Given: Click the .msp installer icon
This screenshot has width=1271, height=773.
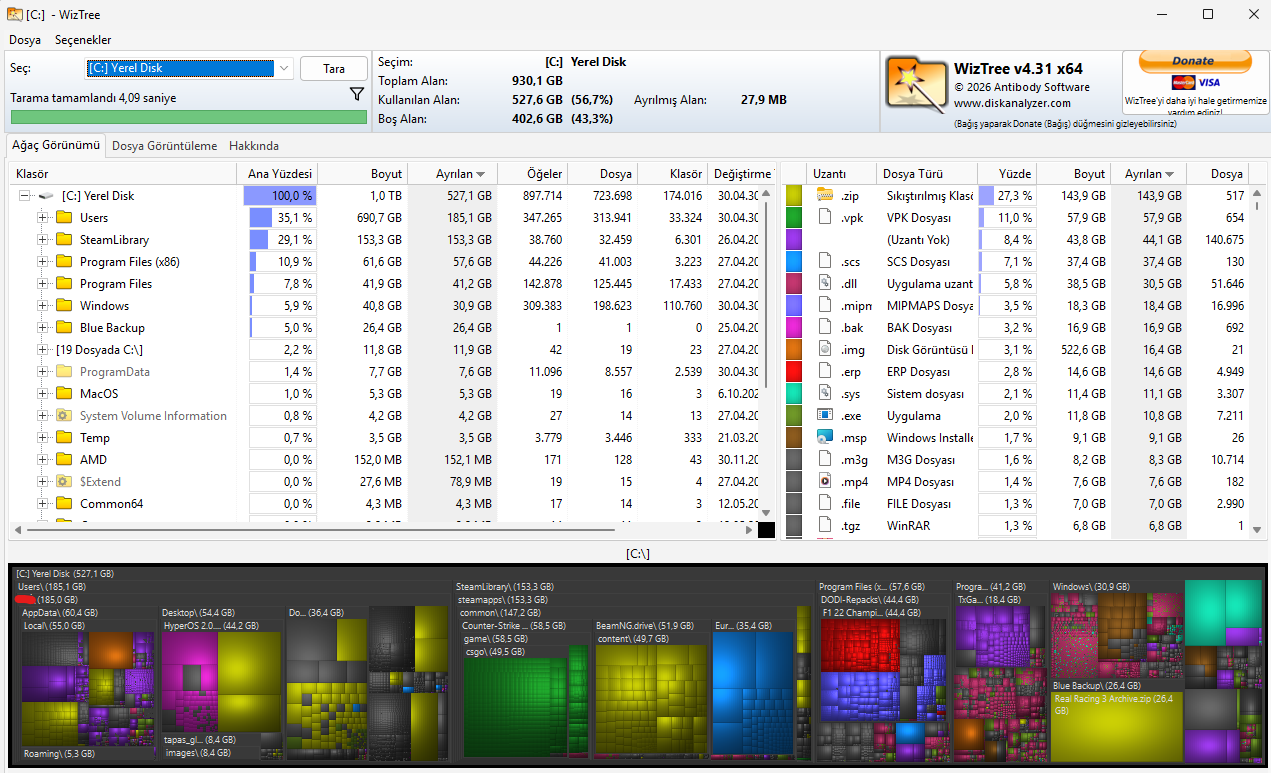Looking at the screenshot, I should pyautogui.click(x=825, y=438).
